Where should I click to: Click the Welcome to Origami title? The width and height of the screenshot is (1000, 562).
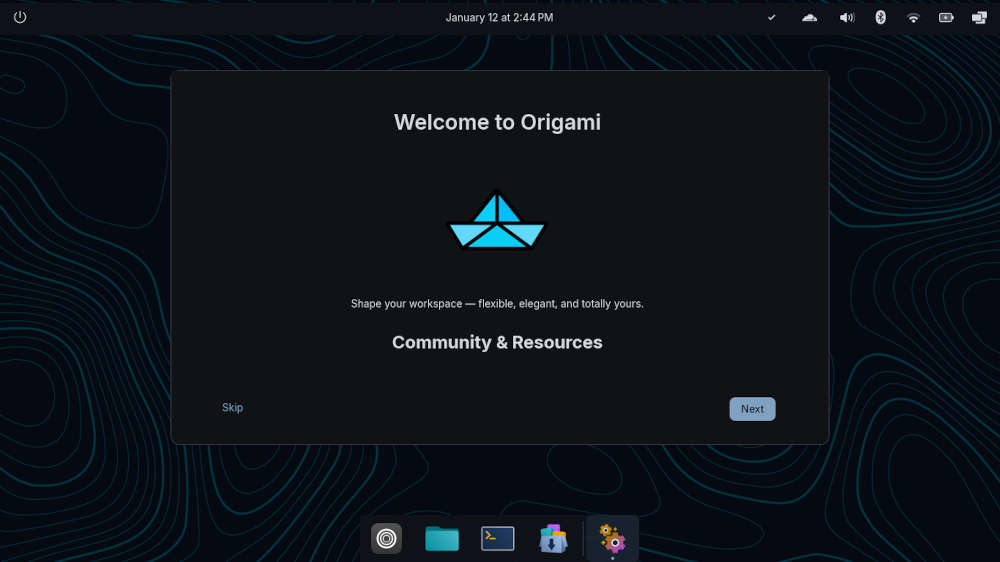[x=497, y=122]
